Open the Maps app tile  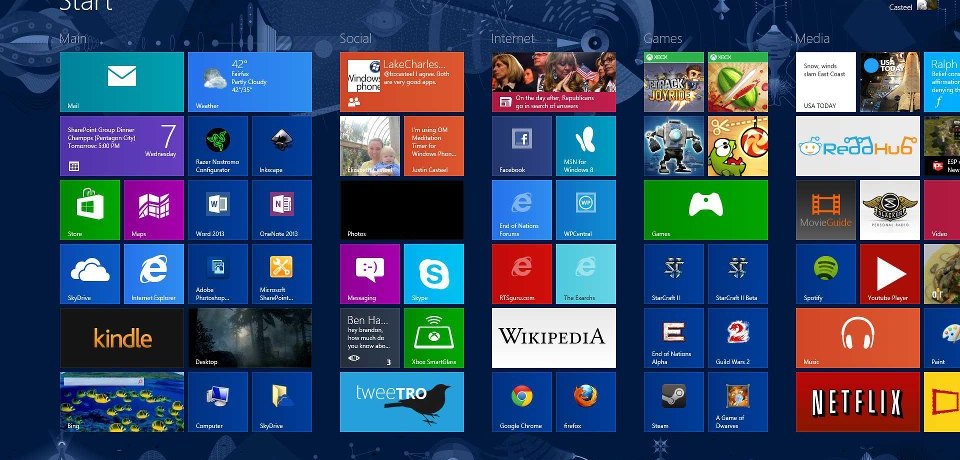pyautogui.click(x=153, y=210)
